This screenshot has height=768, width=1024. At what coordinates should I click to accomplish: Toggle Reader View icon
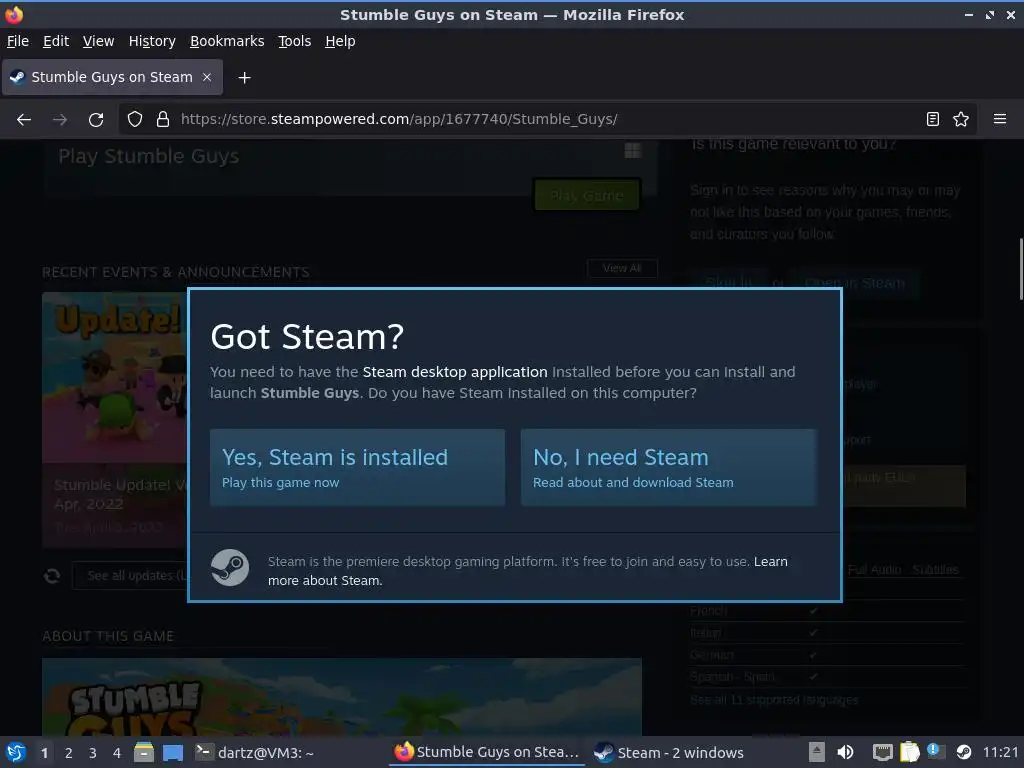coord(933,120)
